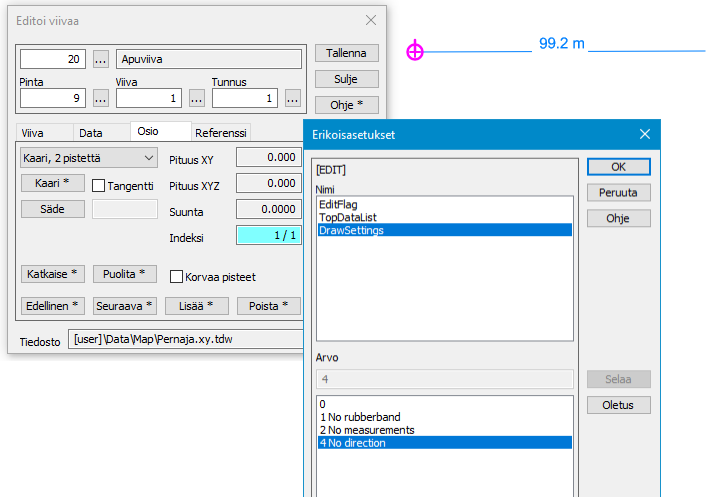Switch to the Data tab
710x497 pixels.
pyautogui.click(x=91, y=132)
